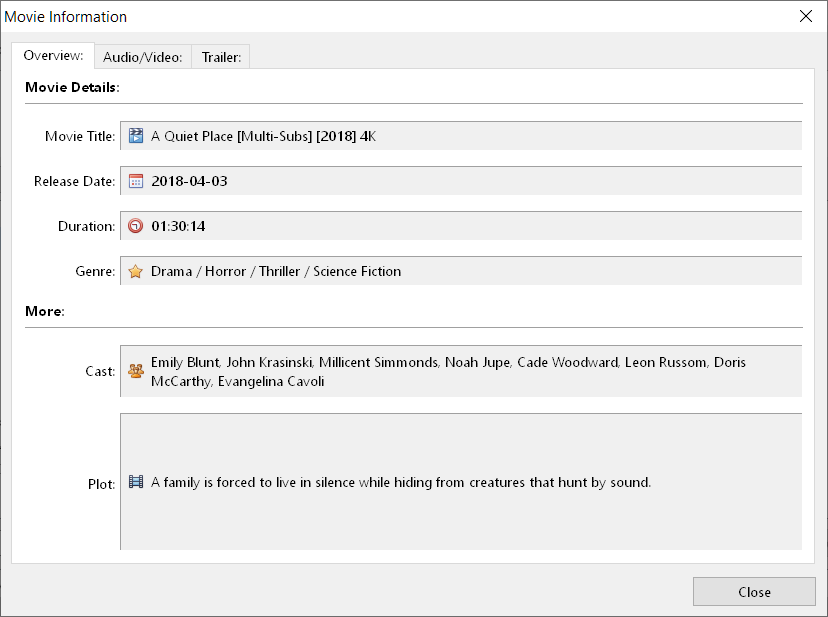Click the calendar icon next to Release Date
The height and width of the screenshot is (617, 828).
(135, 180)
